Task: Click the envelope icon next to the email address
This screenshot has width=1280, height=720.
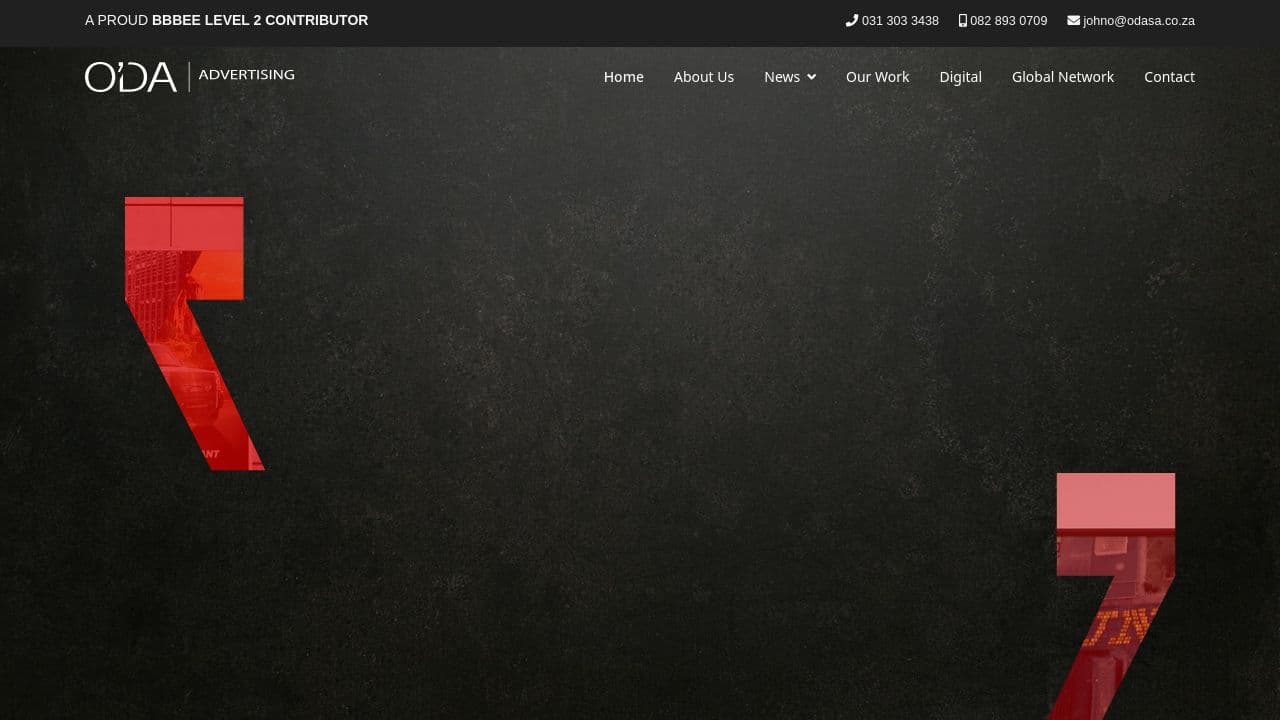Action: [1072, 20]
